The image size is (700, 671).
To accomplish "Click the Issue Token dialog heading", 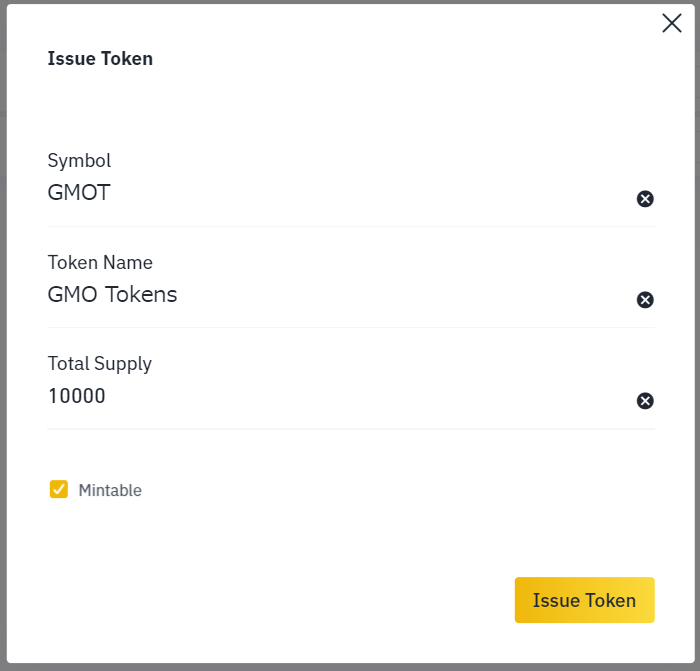I will (x=100, y=58).
